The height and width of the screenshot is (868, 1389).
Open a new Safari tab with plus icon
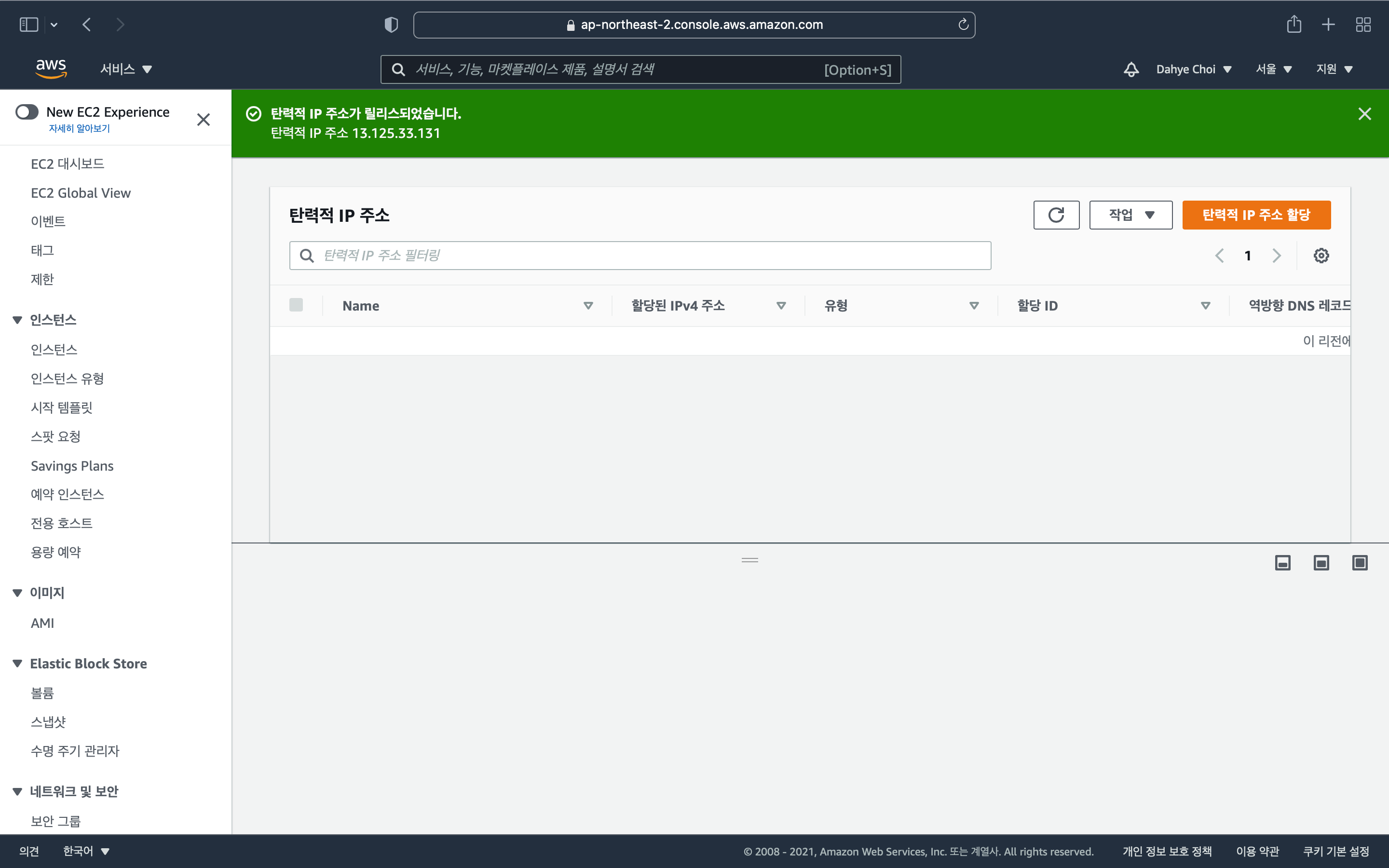[x=1328, y=25]
